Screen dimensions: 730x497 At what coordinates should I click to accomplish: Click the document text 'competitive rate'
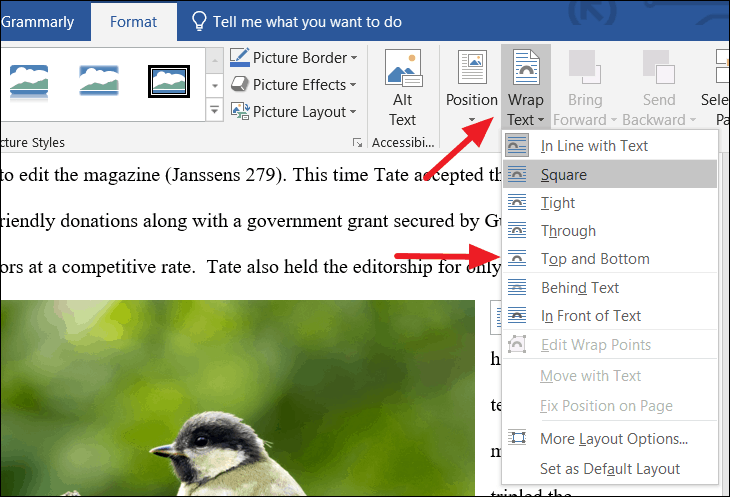[126, 267]
